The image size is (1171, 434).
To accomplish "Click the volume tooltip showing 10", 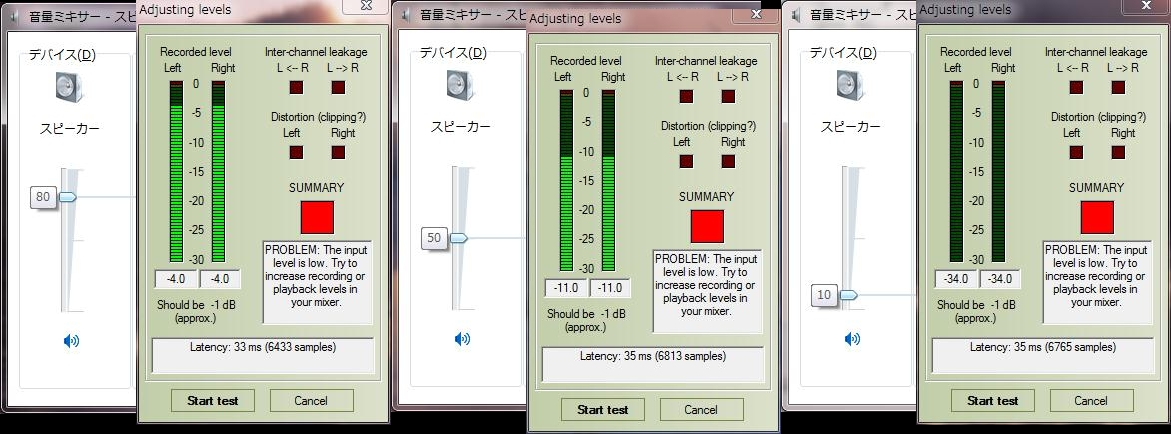I will (824, 295).
